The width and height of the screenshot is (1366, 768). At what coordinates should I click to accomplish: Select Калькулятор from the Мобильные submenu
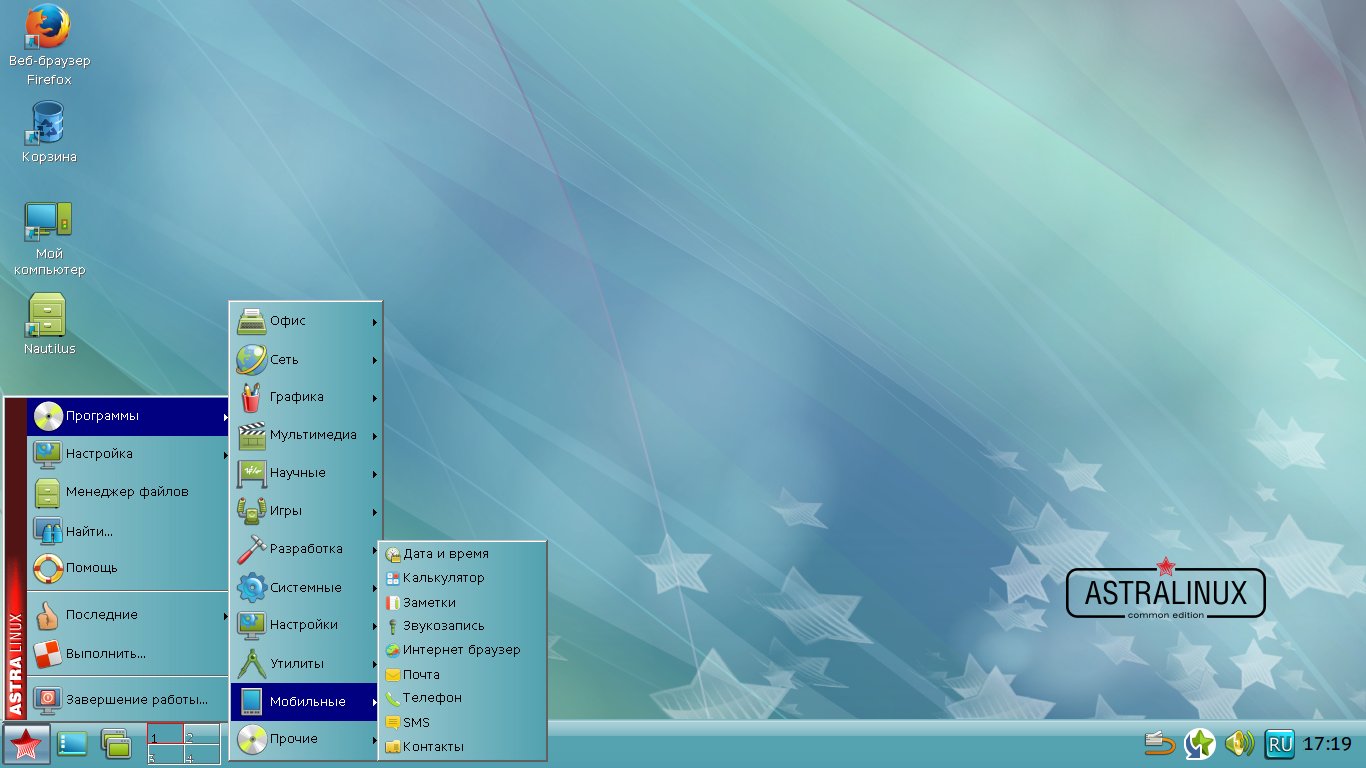click(x=443, y=578)
